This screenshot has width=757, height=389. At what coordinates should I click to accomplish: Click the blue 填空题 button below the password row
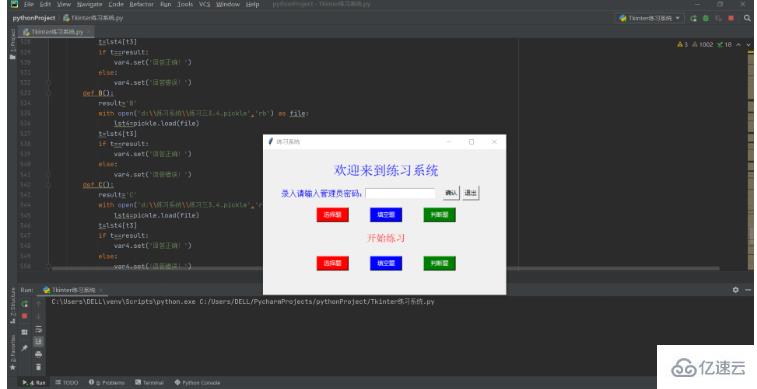(x=386, y=215)
